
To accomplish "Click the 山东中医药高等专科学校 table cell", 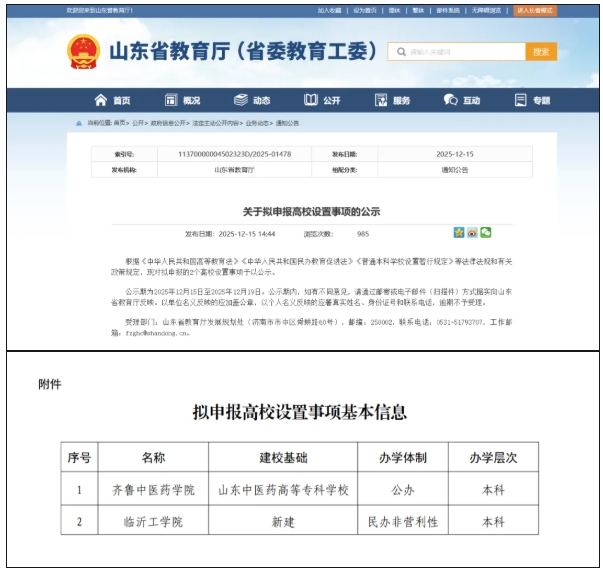I will coord(283,490).
